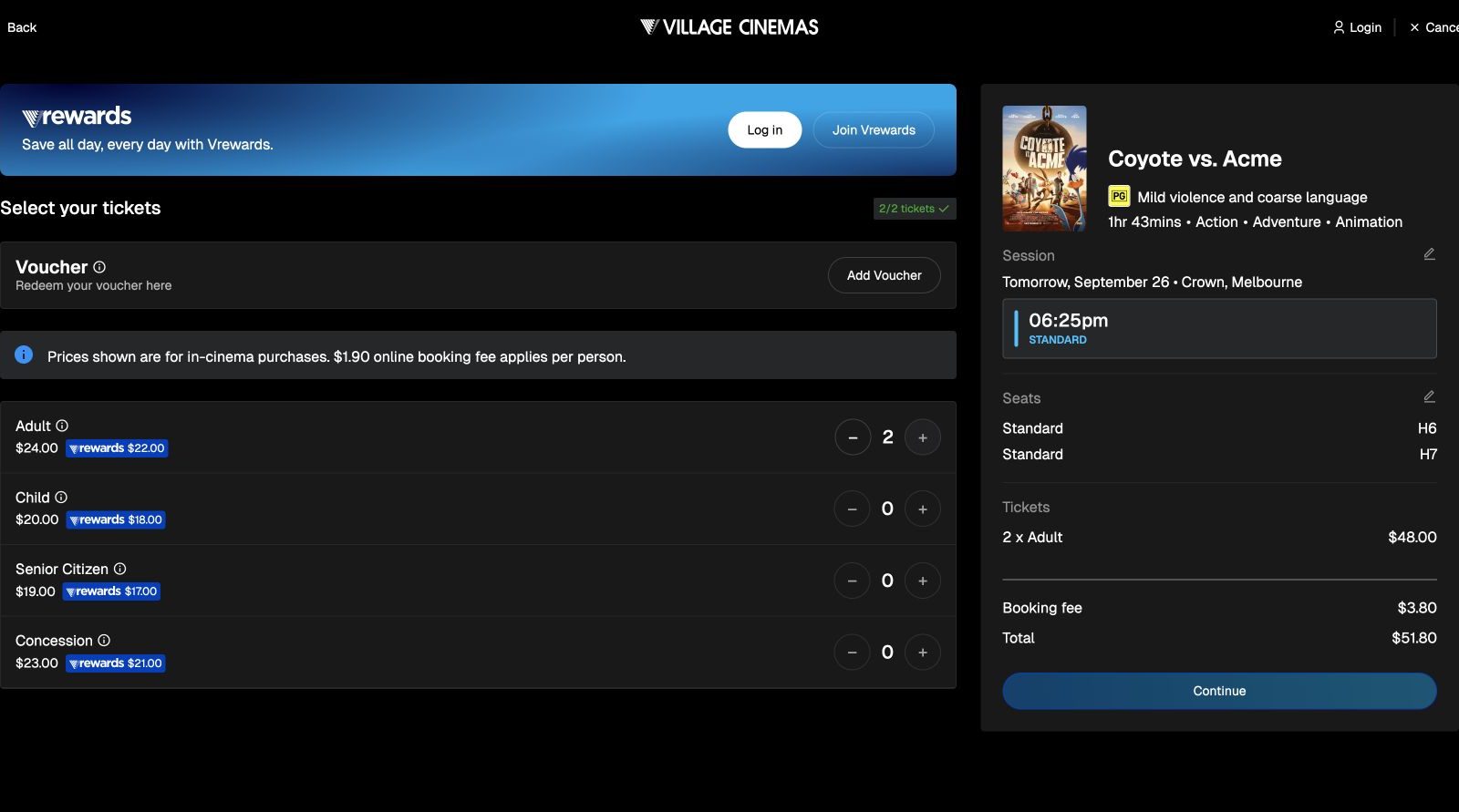Click the Back link
Screen dimensions: 1459x812
pos(22,27)
